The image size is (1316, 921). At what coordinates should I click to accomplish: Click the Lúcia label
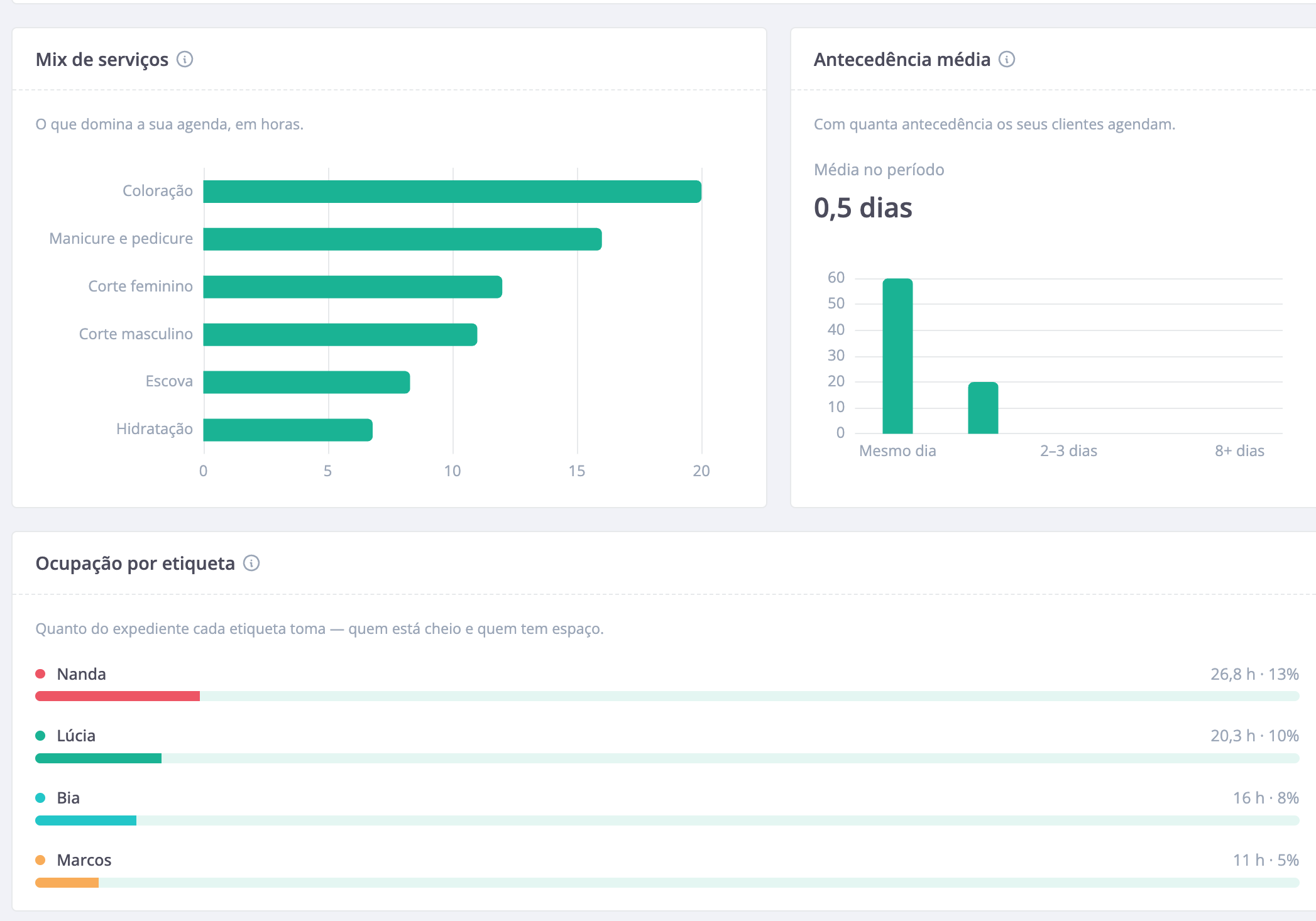76,736
